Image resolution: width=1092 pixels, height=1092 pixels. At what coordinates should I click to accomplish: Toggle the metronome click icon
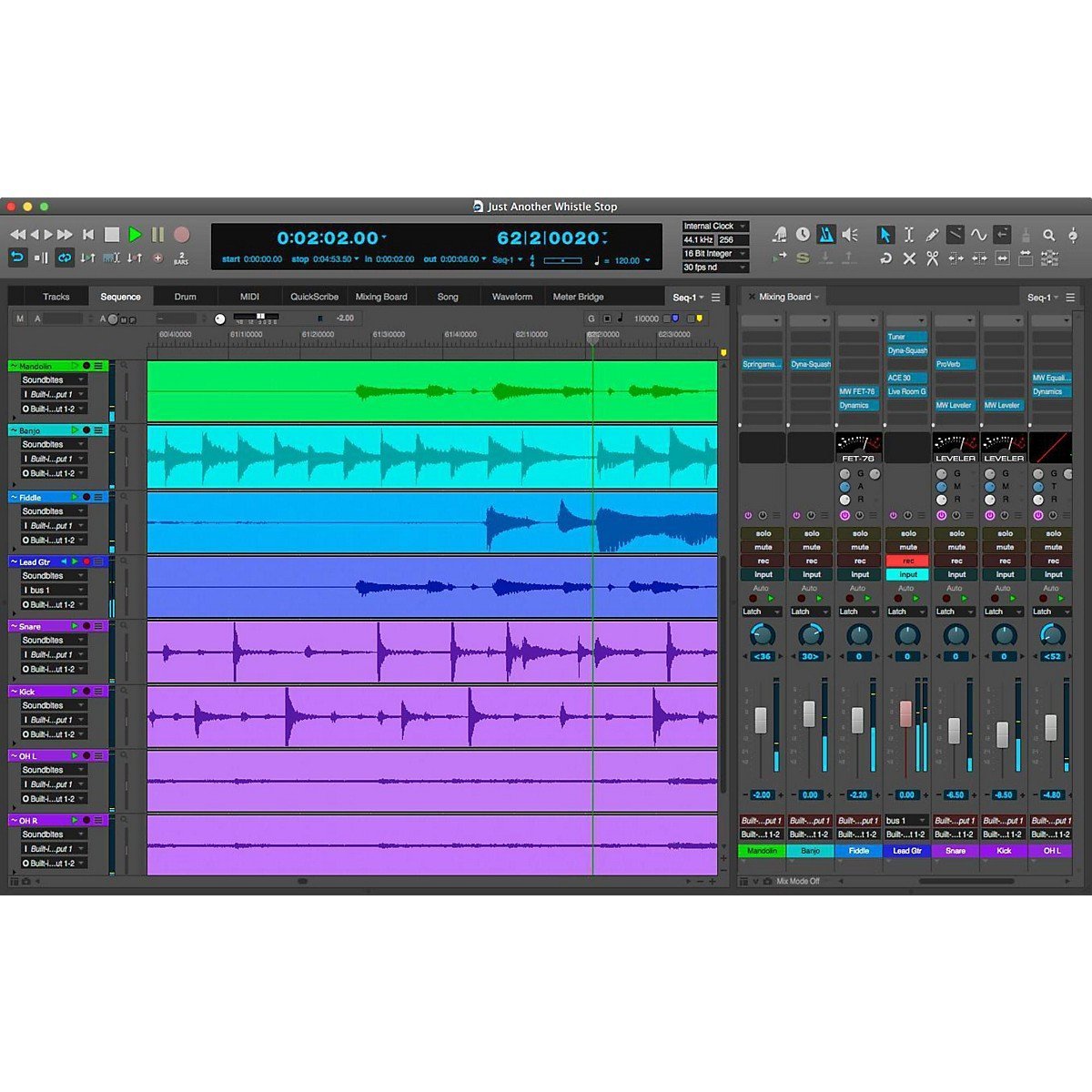(x=825, y=235)
